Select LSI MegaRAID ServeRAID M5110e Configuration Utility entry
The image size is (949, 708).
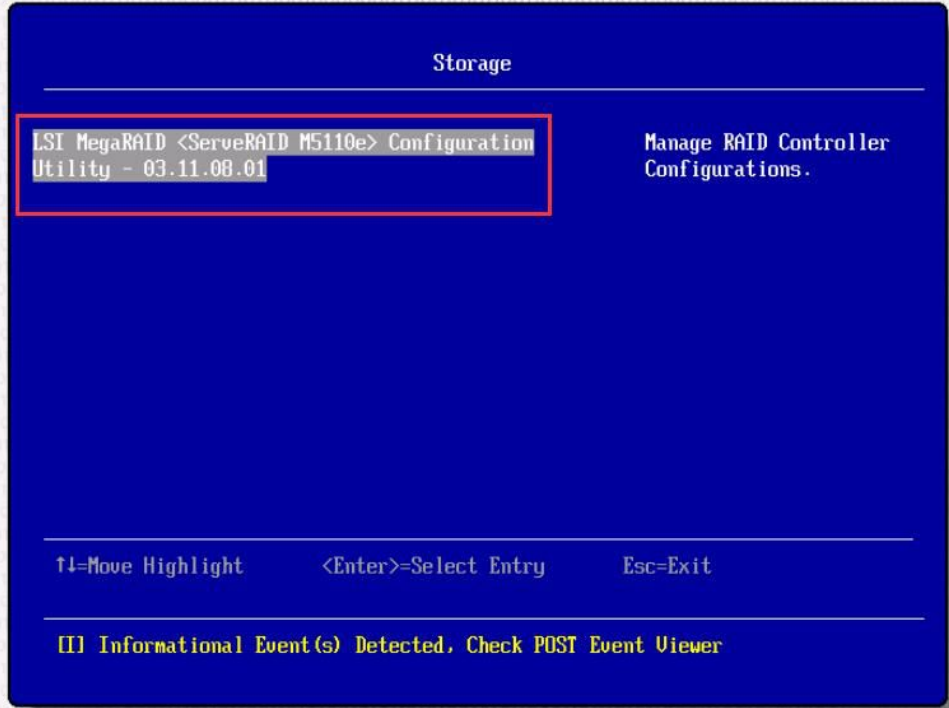[x=283, y=156]
